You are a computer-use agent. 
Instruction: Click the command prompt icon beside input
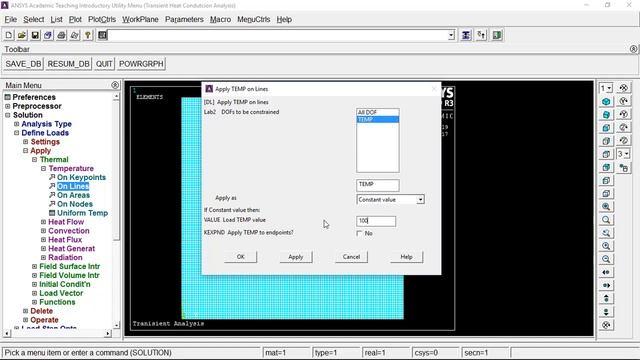[102, 36]
